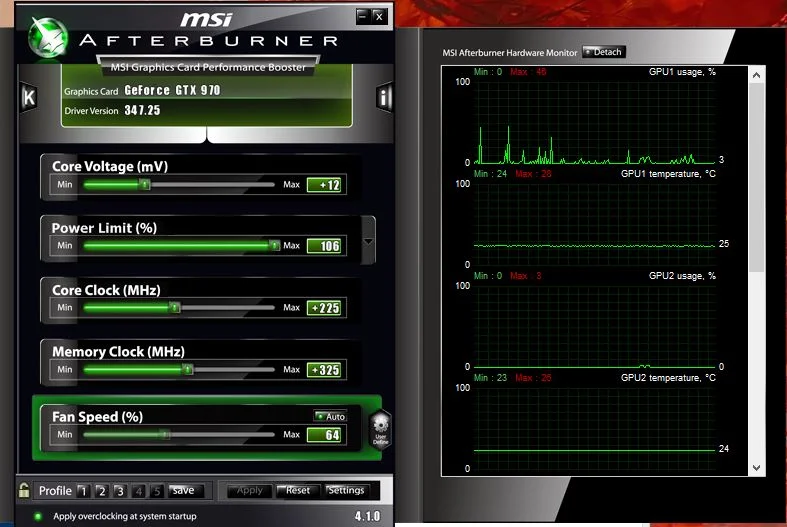This screenshot has height=527, width=787.
Task: Click the Core Clock +225 value field
Action: (326, 308)
